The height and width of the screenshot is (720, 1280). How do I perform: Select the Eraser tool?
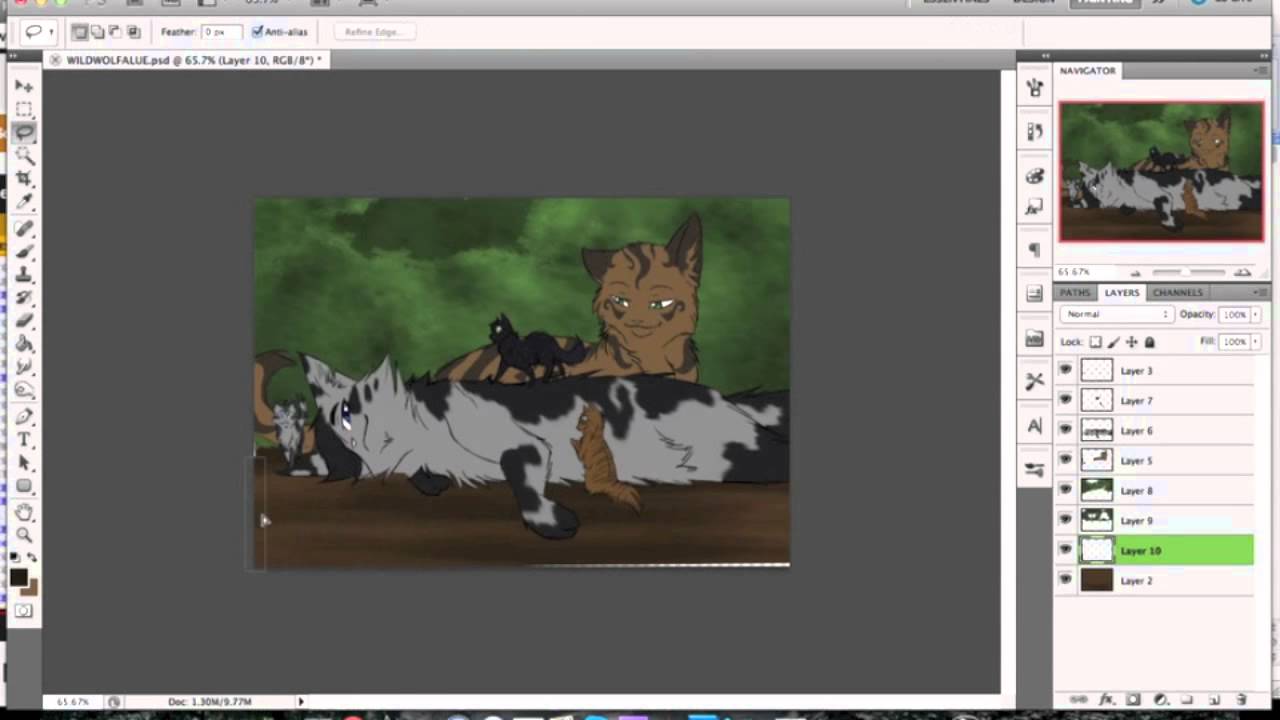click(x=24, y=321)
